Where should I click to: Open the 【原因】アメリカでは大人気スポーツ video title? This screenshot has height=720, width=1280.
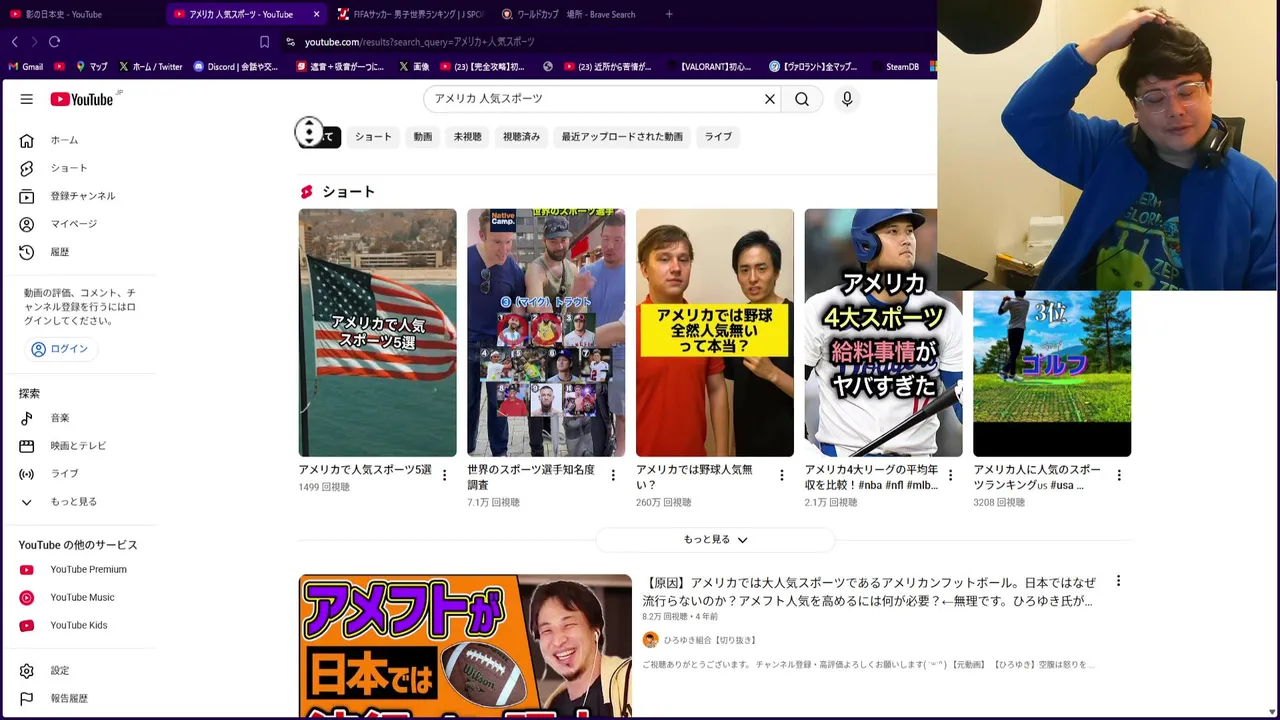(868, 592)
